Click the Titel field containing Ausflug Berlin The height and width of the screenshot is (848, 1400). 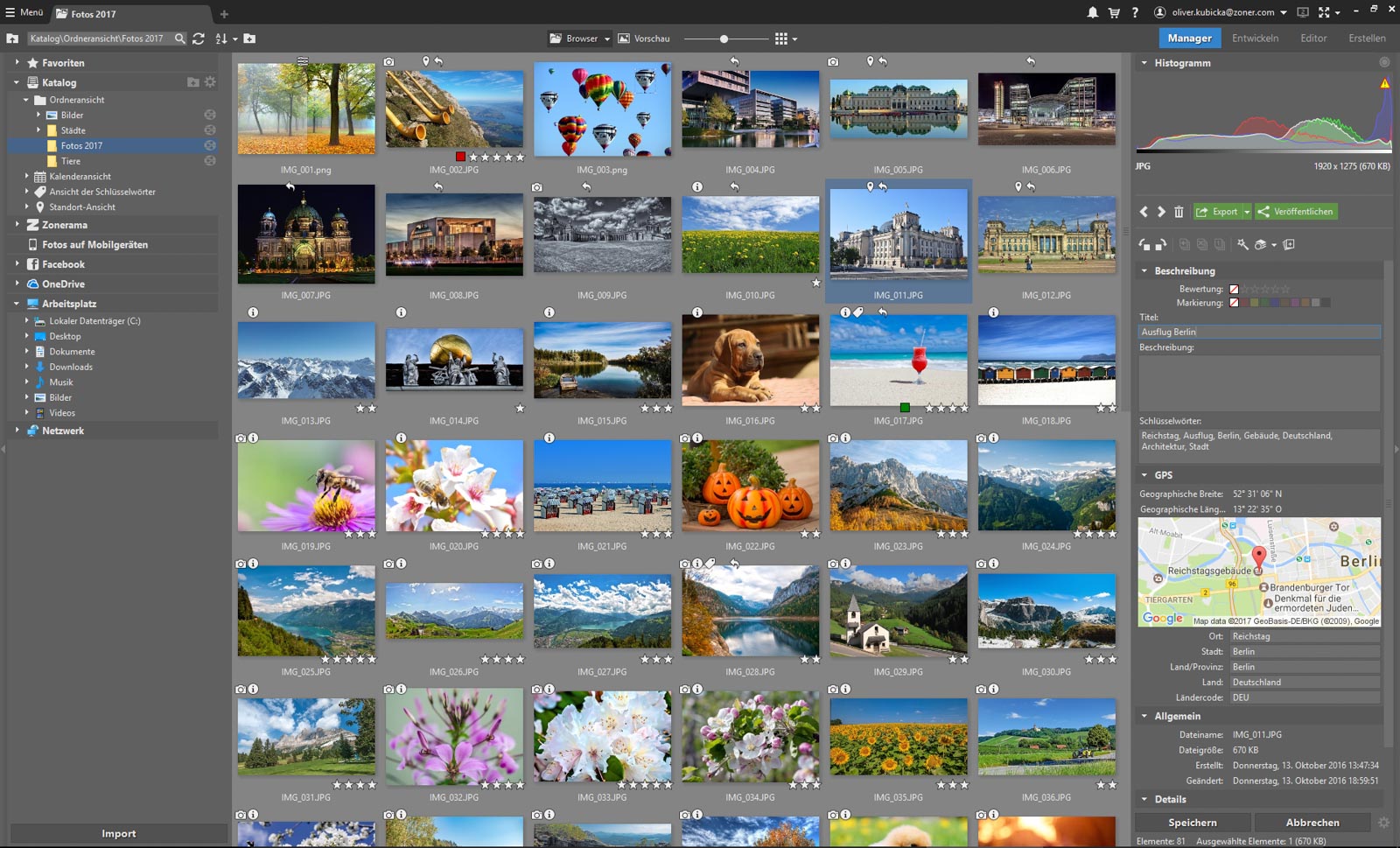coord(1259,332)
